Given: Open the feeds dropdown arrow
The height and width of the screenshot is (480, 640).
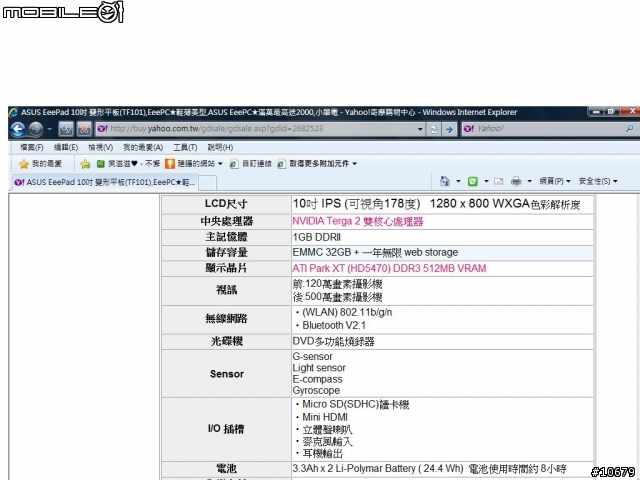Looking at the screenshot, I should tap(486, 181).
